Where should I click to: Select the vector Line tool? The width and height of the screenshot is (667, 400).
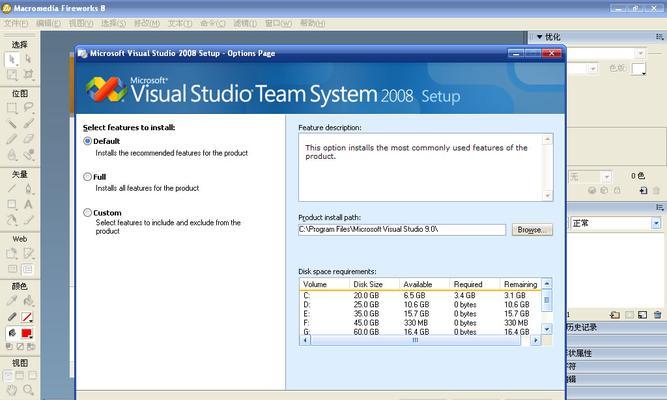12,188
